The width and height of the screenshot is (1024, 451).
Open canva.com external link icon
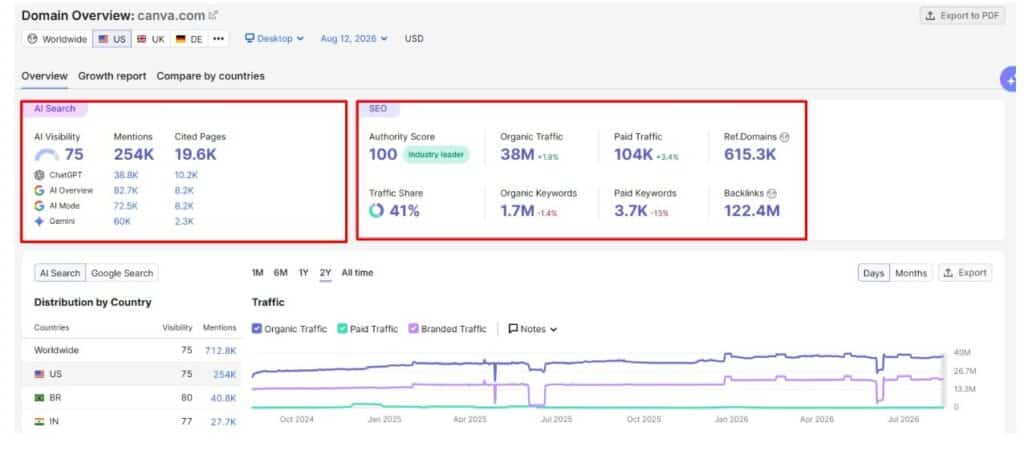213,15
